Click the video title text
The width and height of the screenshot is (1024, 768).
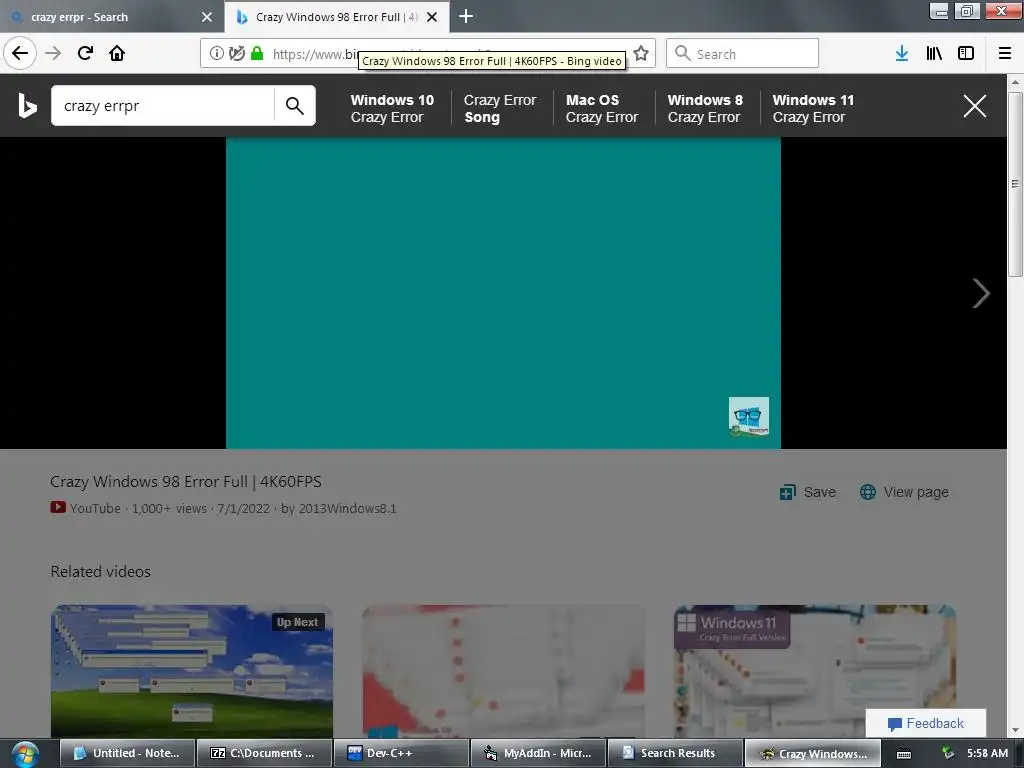185,482
